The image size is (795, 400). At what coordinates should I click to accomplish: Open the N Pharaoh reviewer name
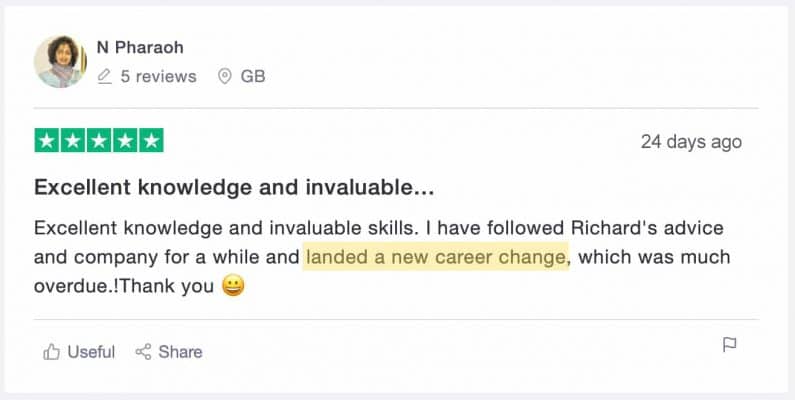pos(140,47)
